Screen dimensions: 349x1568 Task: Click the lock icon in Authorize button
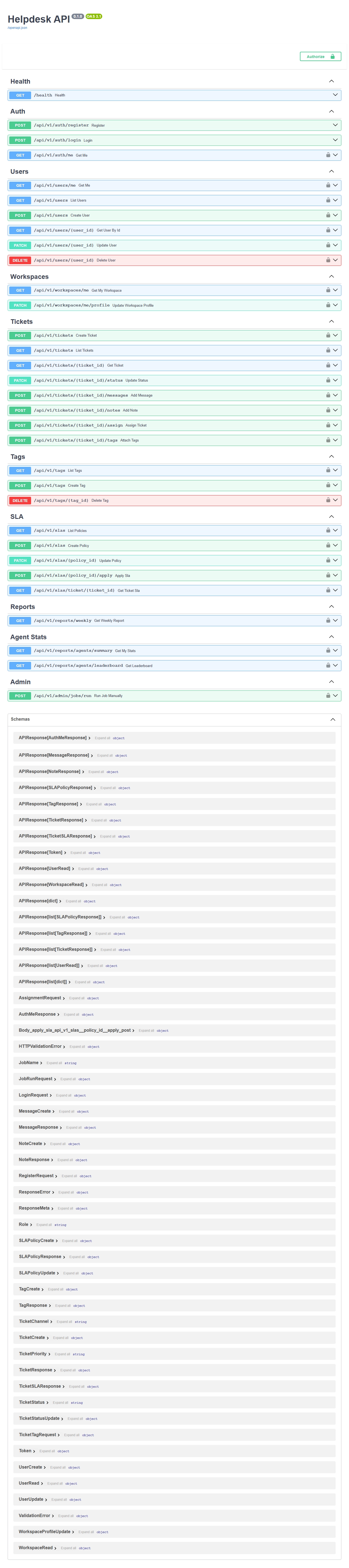click(x=333, y=57)
